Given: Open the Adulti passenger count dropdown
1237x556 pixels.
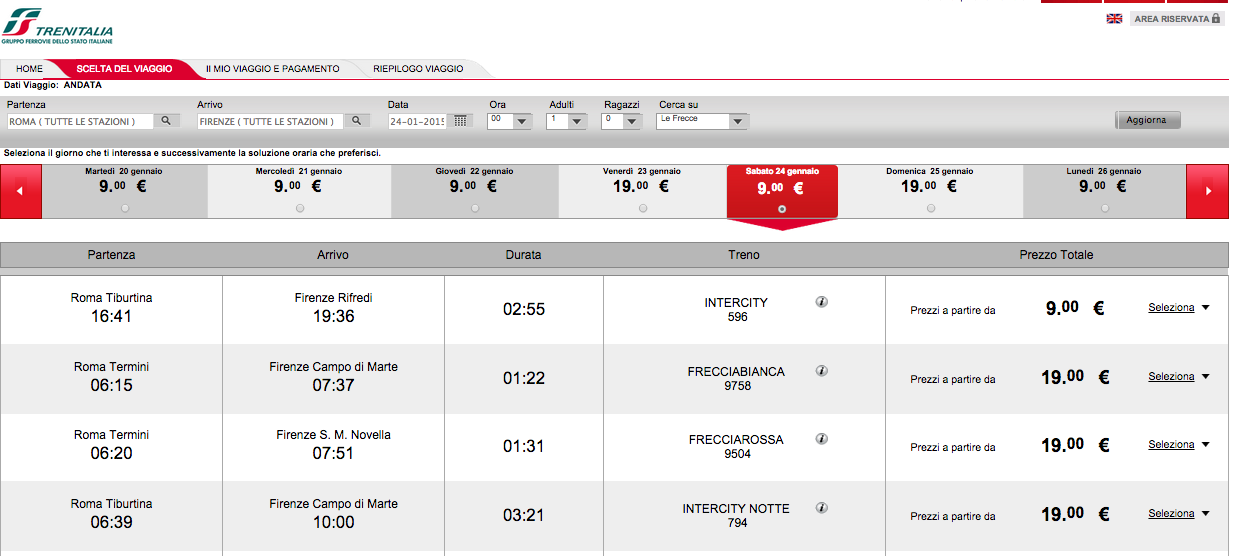Looking at the screenshot, I should point(577,121).
